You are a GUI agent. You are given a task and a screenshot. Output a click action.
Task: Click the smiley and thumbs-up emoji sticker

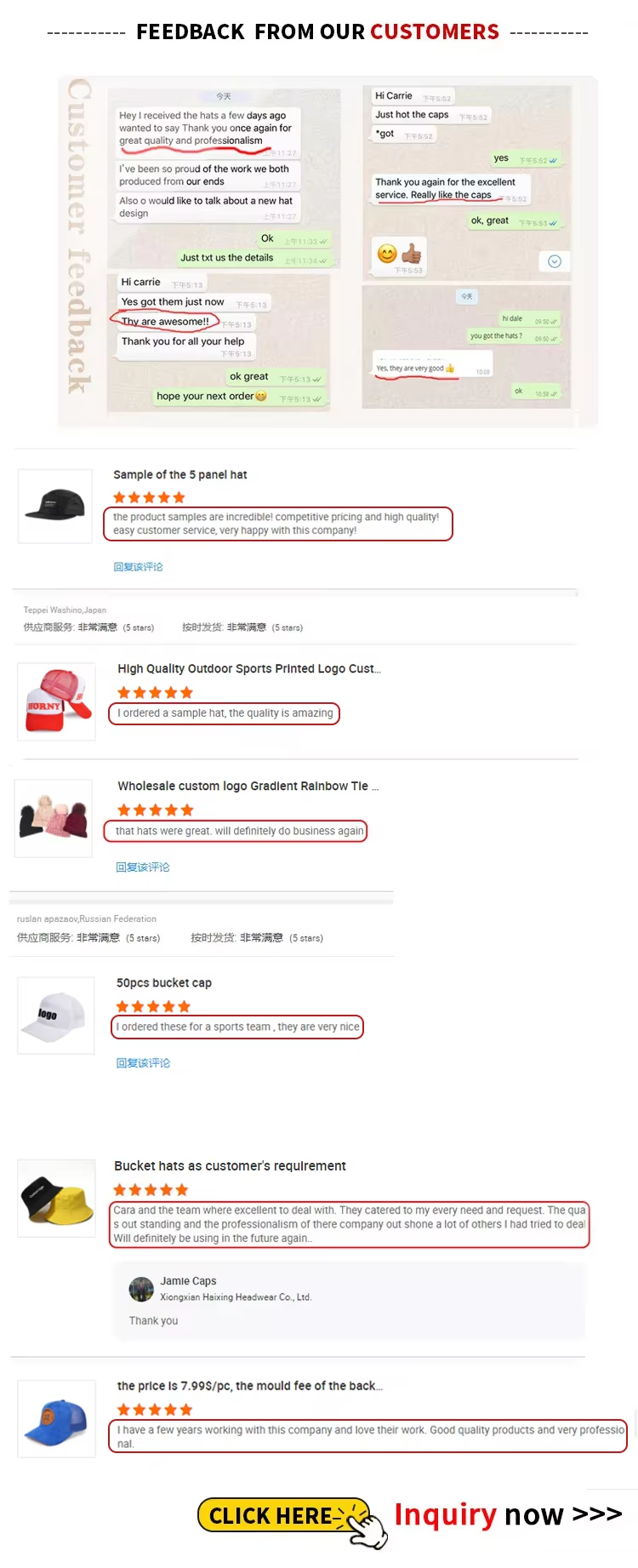(x=400, y=254)
